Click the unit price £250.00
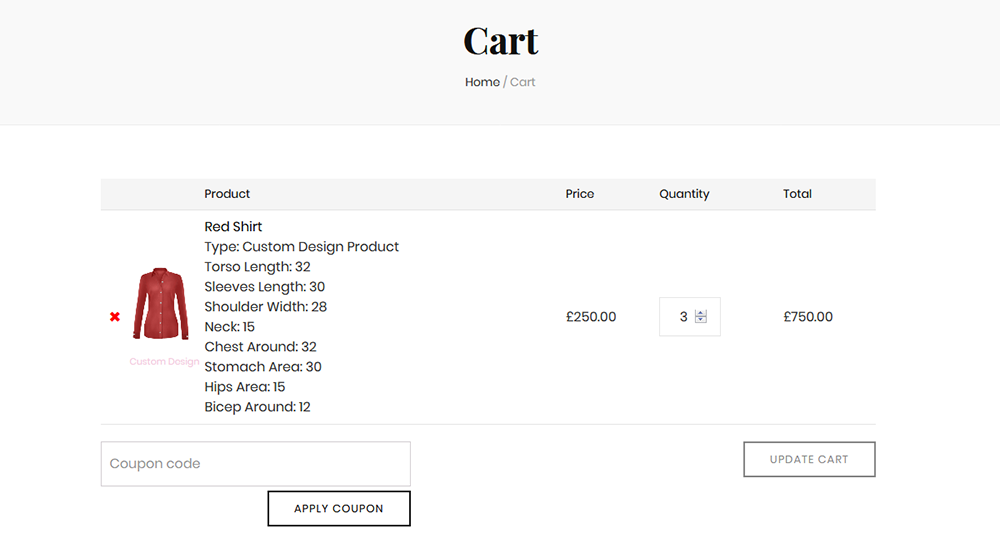The height and width of the screenshot is (545, 1000). coord(591,317)
